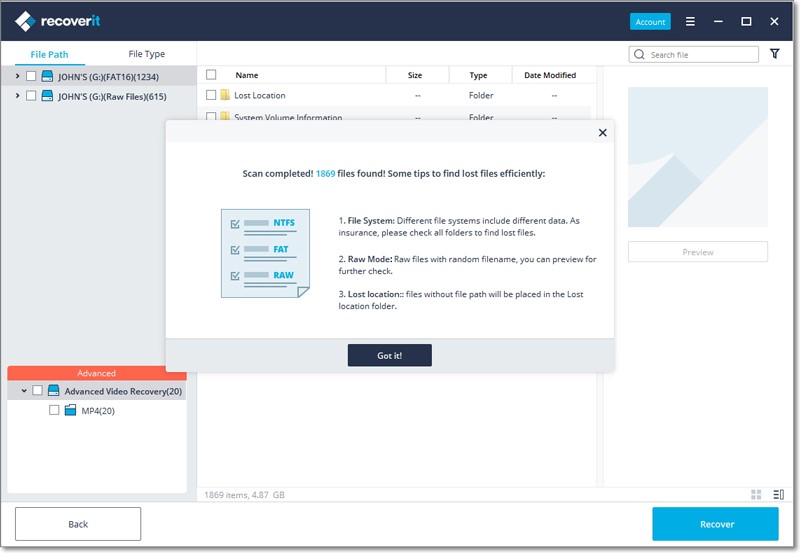The image size is (800, 553).
Task: Click the Folder type cell for Lost Location
Action: point(481,95)
